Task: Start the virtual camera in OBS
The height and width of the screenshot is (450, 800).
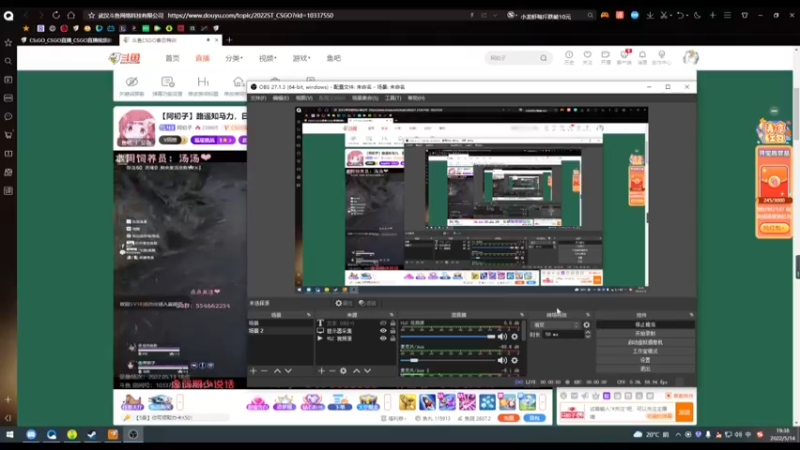Action: [645, 342]
